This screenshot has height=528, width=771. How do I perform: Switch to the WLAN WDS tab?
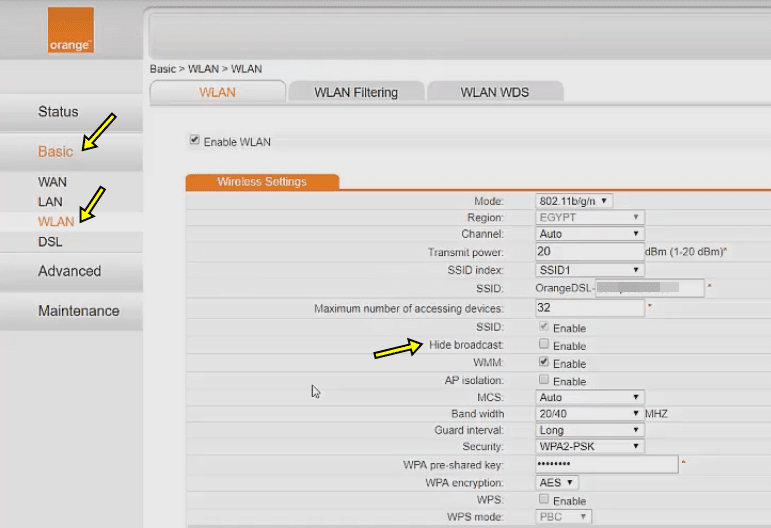[x=495, y=92]
